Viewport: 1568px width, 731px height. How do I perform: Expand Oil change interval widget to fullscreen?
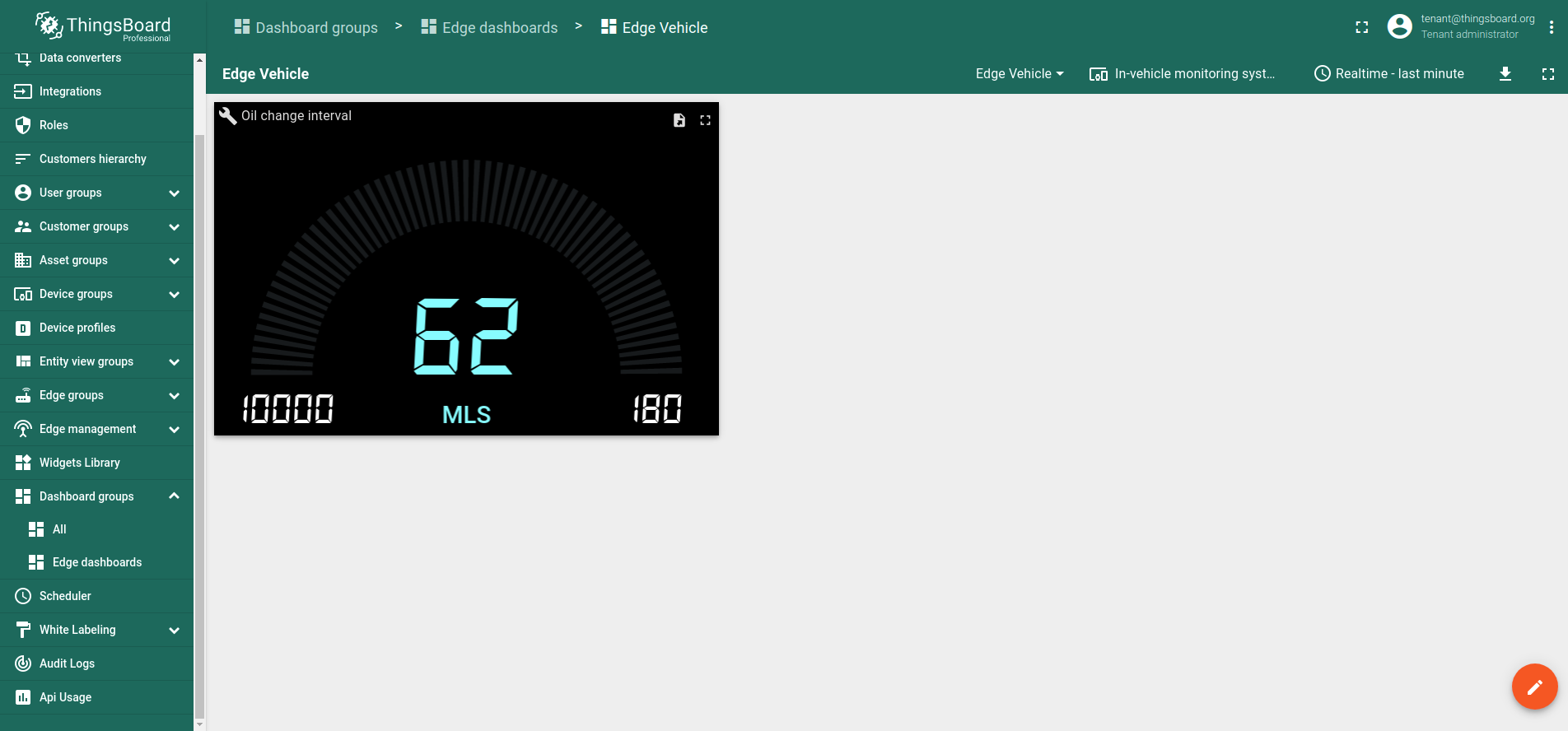705,120
